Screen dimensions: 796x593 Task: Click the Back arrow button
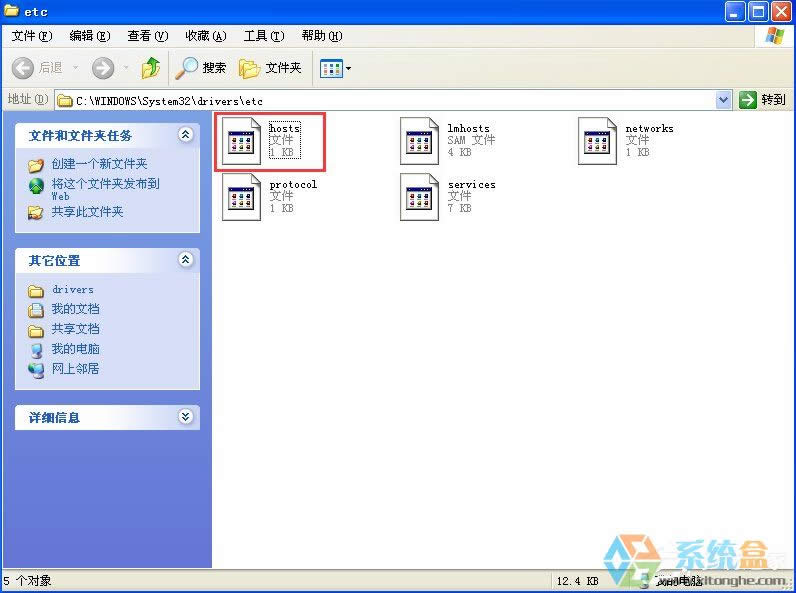pyautogui.click(x=23, y=68)
